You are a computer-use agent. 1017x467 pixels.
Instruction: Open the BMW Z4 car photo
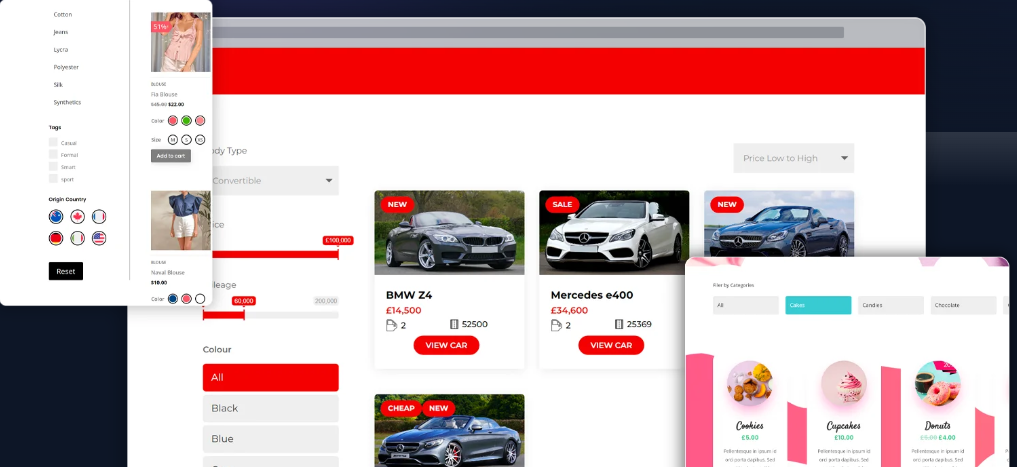pos(449,232)
